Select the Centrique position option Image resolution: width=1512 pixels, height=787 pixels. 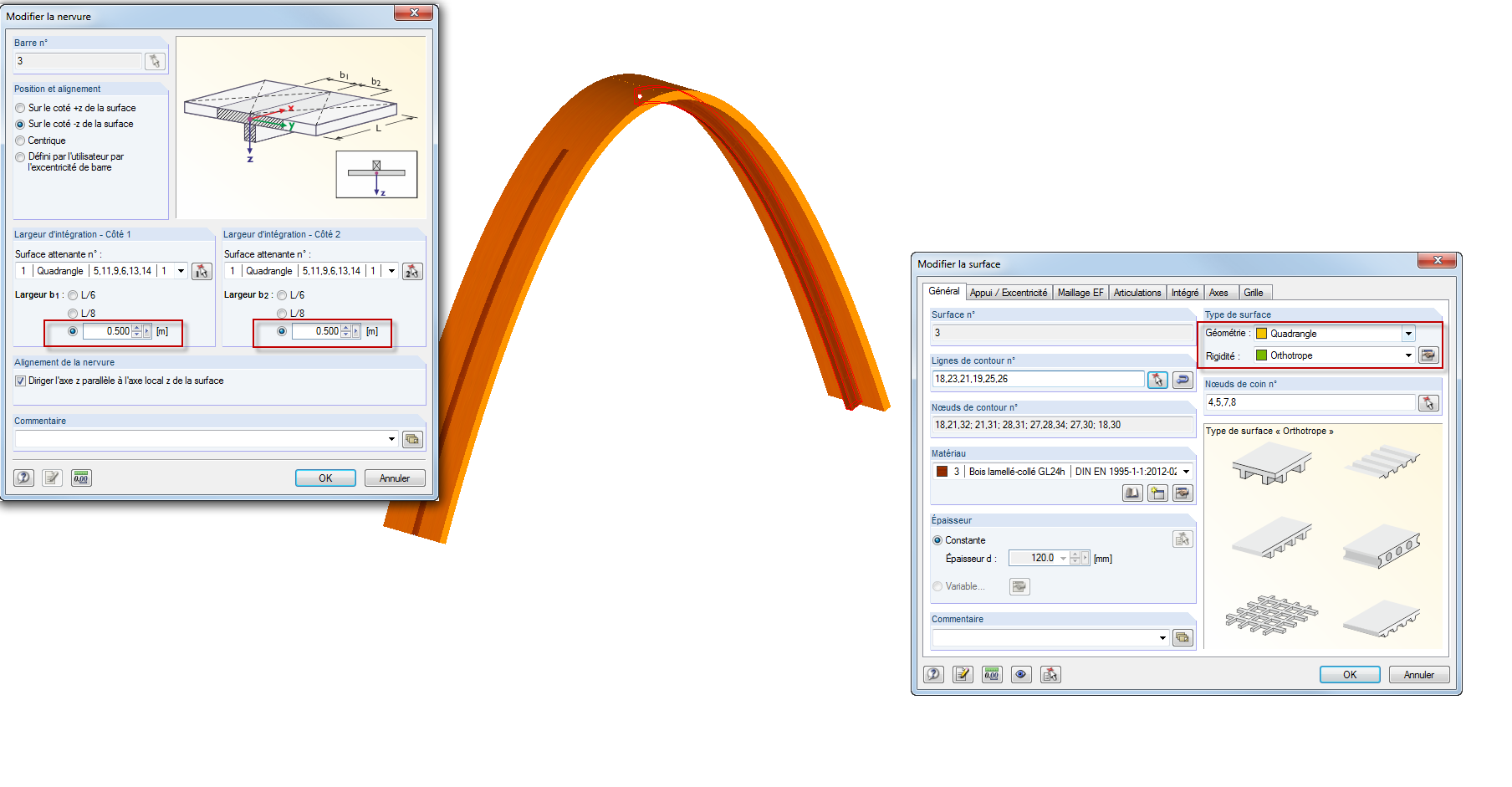pos(20,141)
